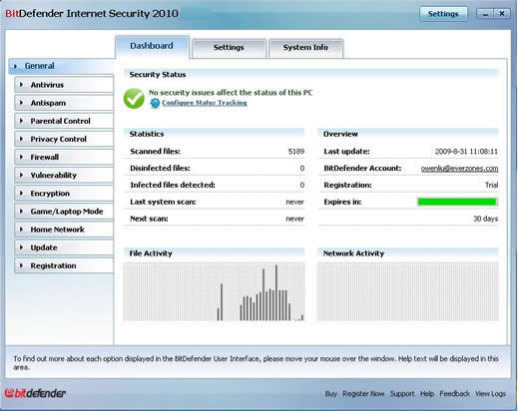Expand the Encryption arrow in sidebar
The width and height of the screenshot is (518, 411).
pyautogui.click(x=21, y=193)
